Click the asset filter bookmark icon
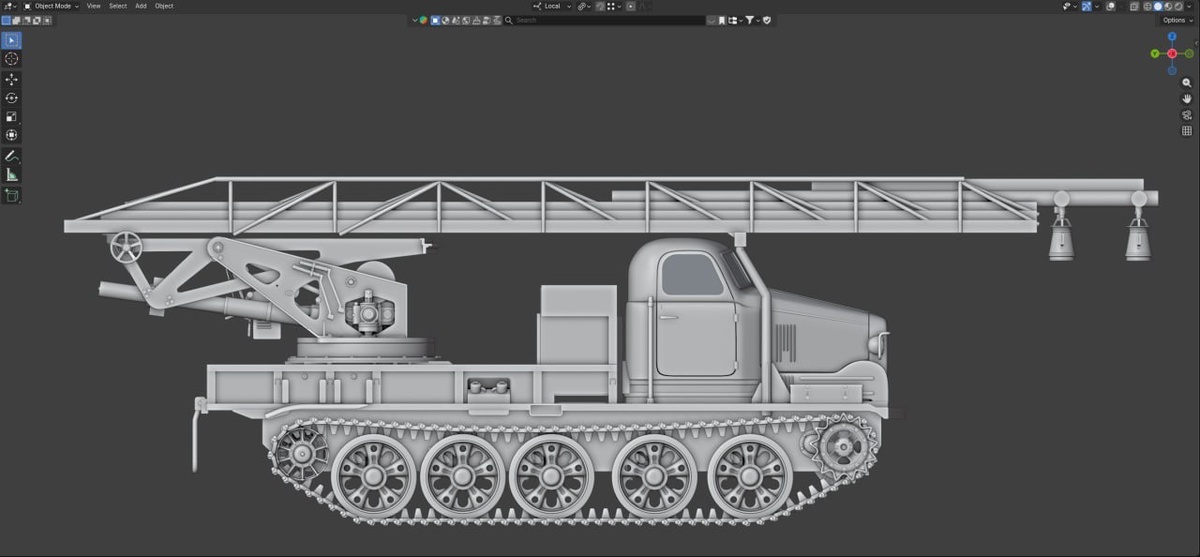This screenshot has height=557, width=1200. [721, 20]
